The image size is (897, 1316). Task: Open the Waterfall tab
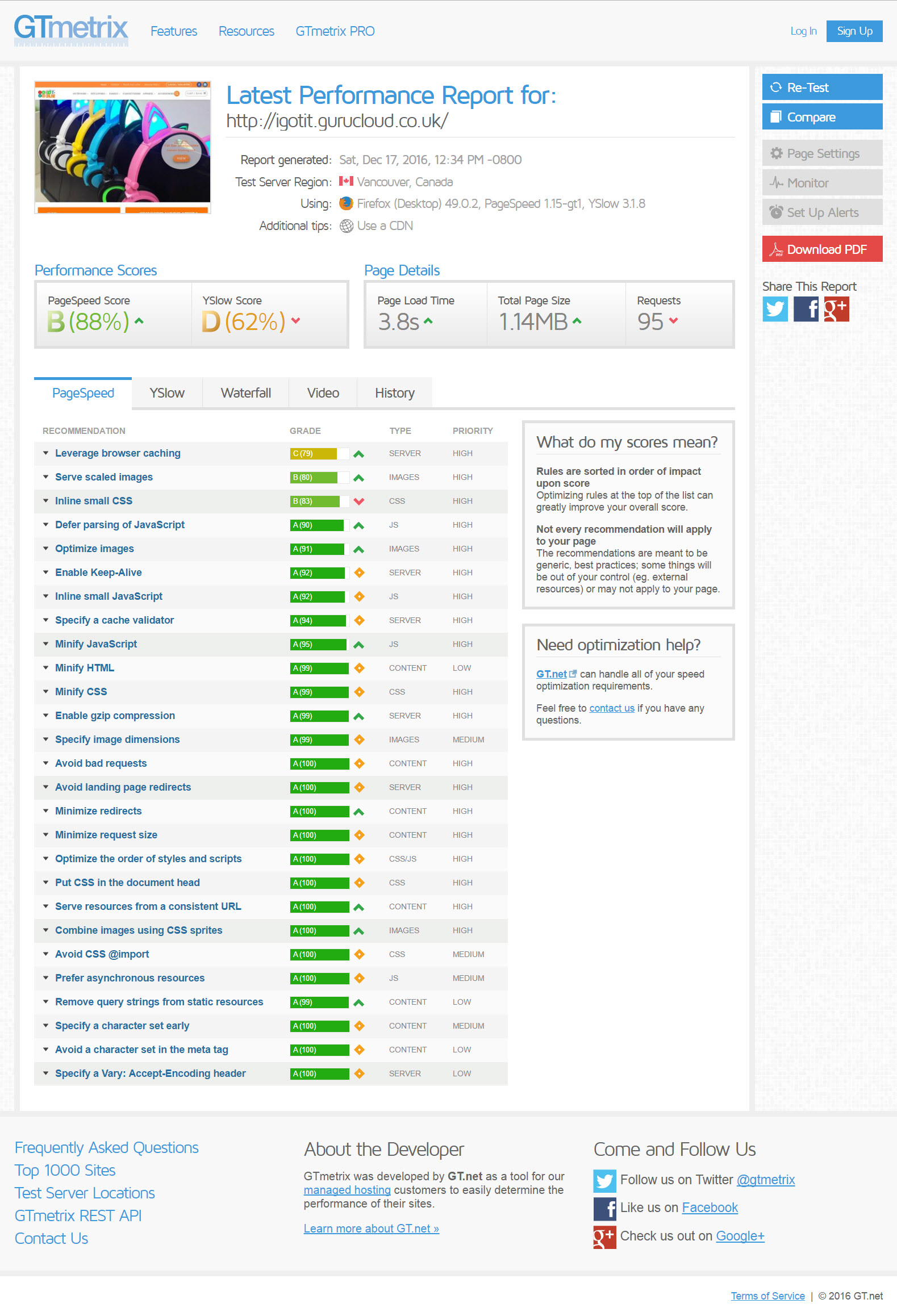(x=245, y=393)
